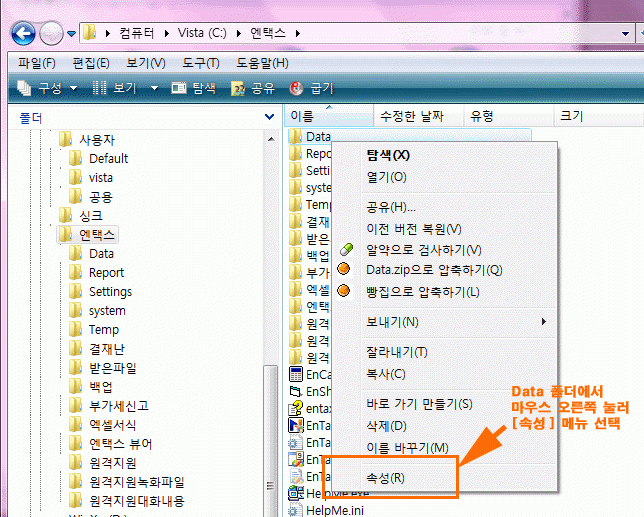The height and width of the screenshot is (517, 644).
Task: Click the 굽기 burn toolbar button
Action: pos(311,88)
